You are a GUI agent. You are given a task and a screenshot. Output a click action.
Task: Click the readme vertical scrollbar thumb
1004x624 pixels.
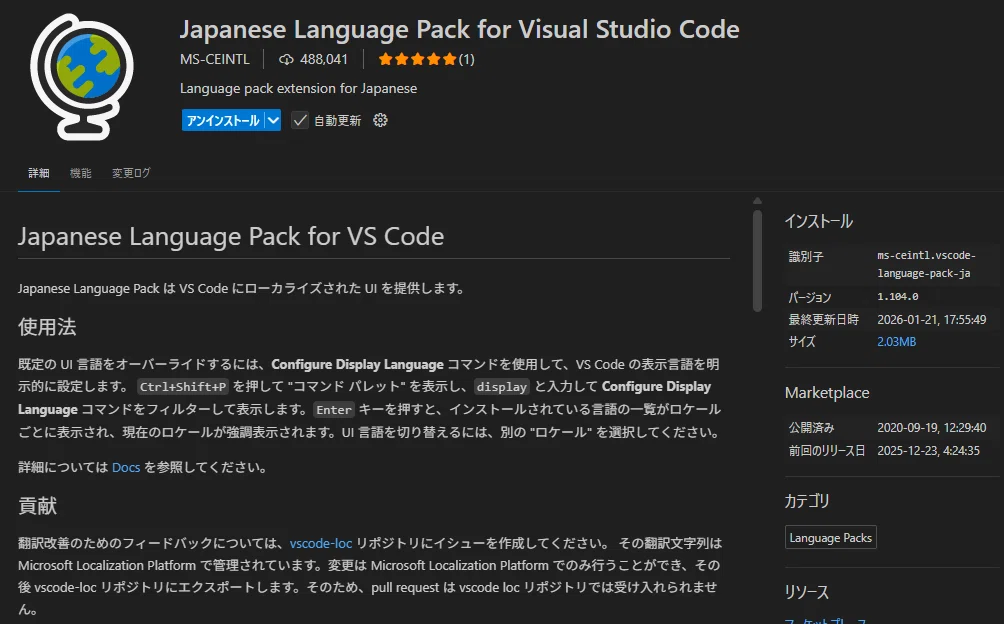pos(757,260)
